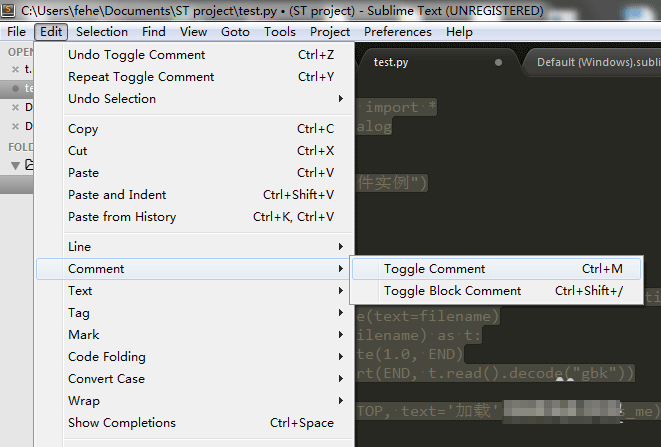Expand the Wrap submenu

click(194, 400)
